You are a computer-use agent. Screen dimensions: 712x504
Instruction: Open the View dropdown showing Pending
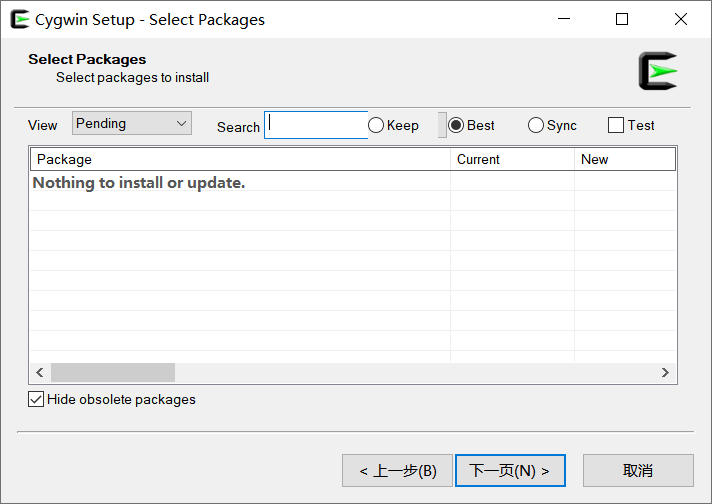132,123
